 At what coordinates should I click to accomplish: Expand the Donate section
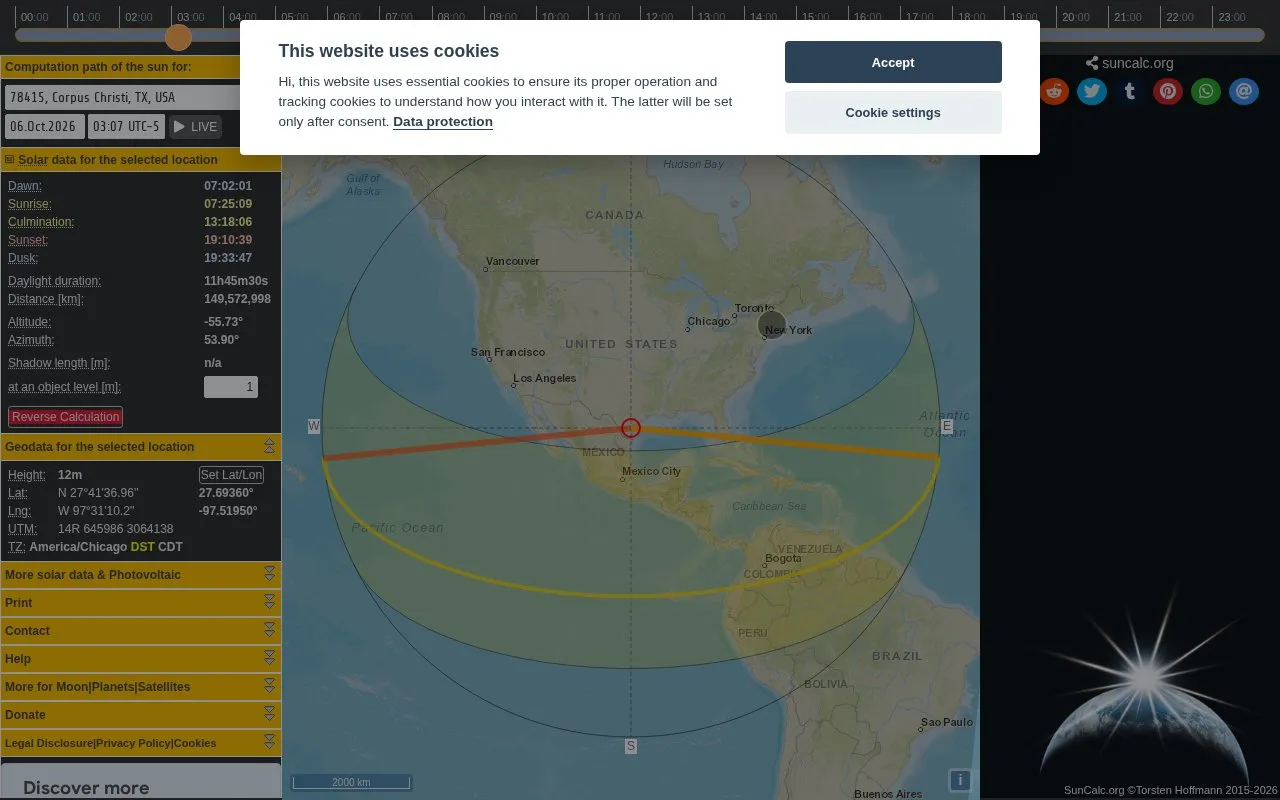tap(140, 715)
